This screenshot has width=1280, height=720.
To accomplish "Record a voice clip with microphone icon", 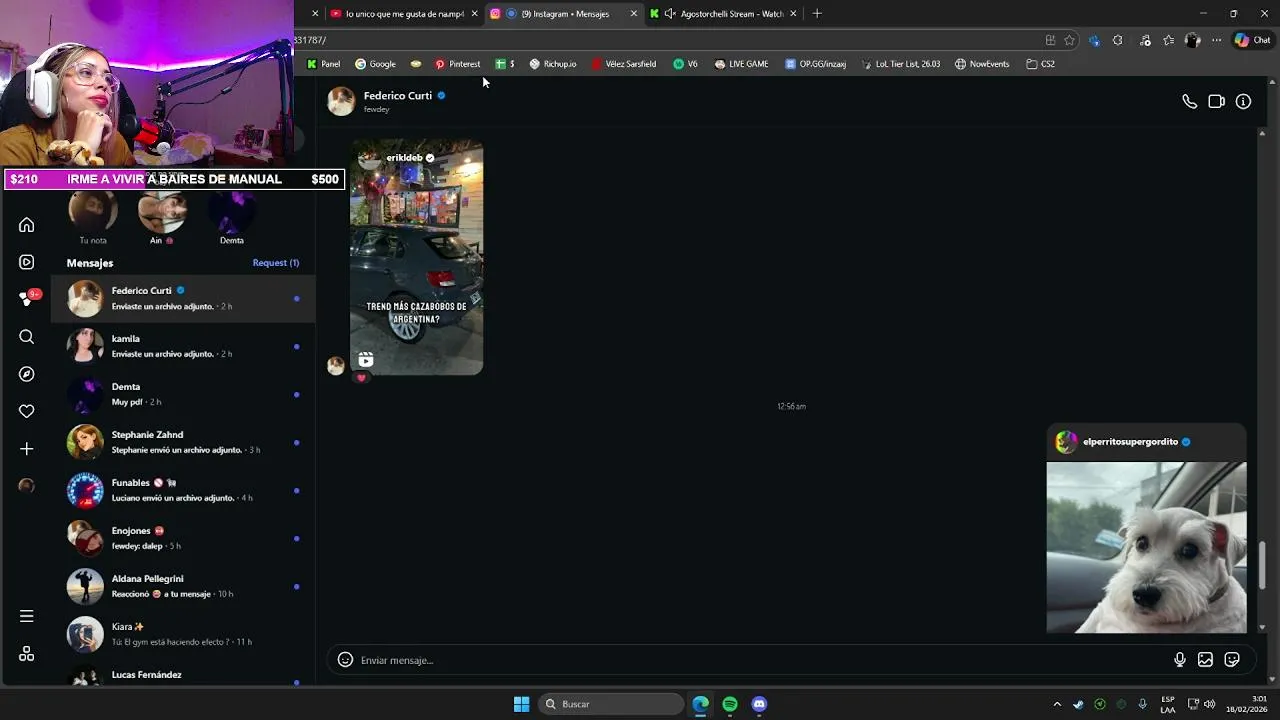I will click(1180, 660).
